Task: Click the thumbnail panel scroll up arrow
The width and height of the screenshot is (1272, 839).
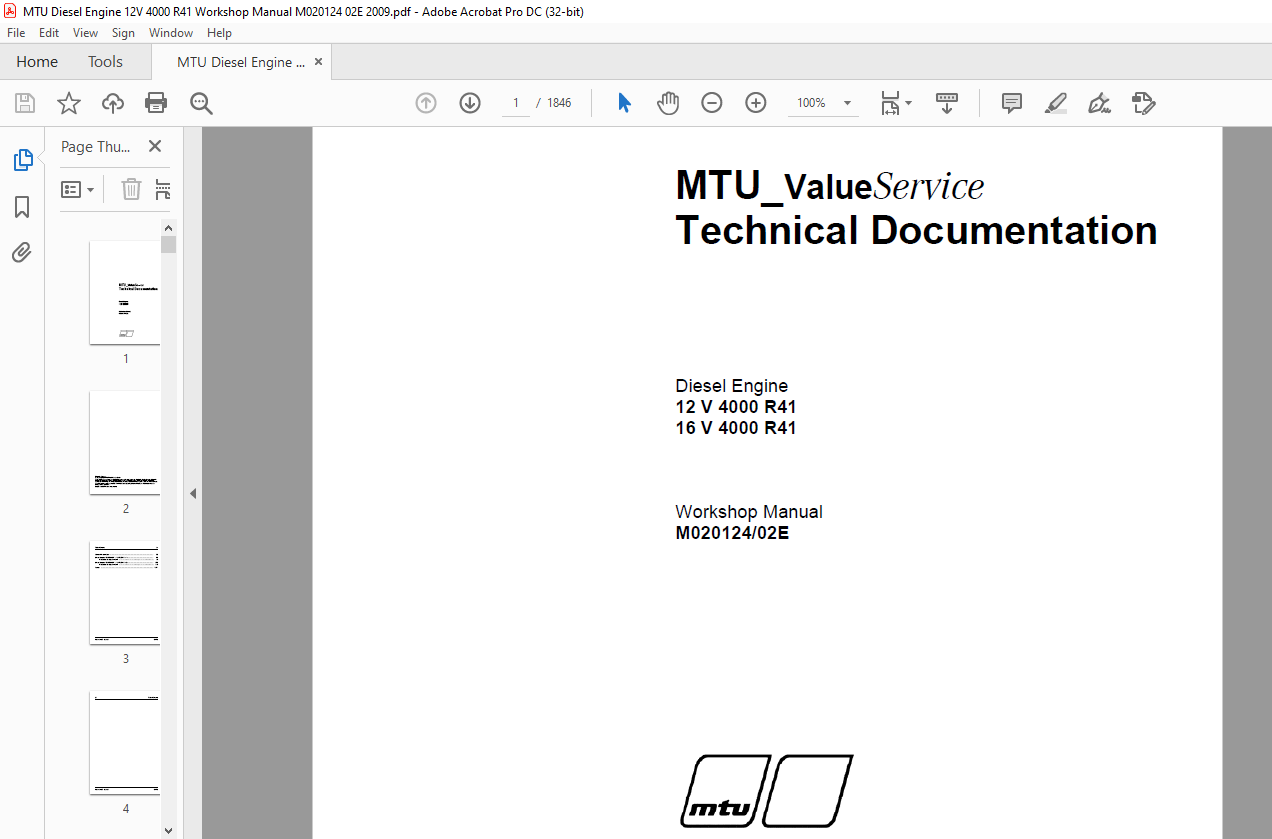Action: pyautogui.click(x=168, y=228)
